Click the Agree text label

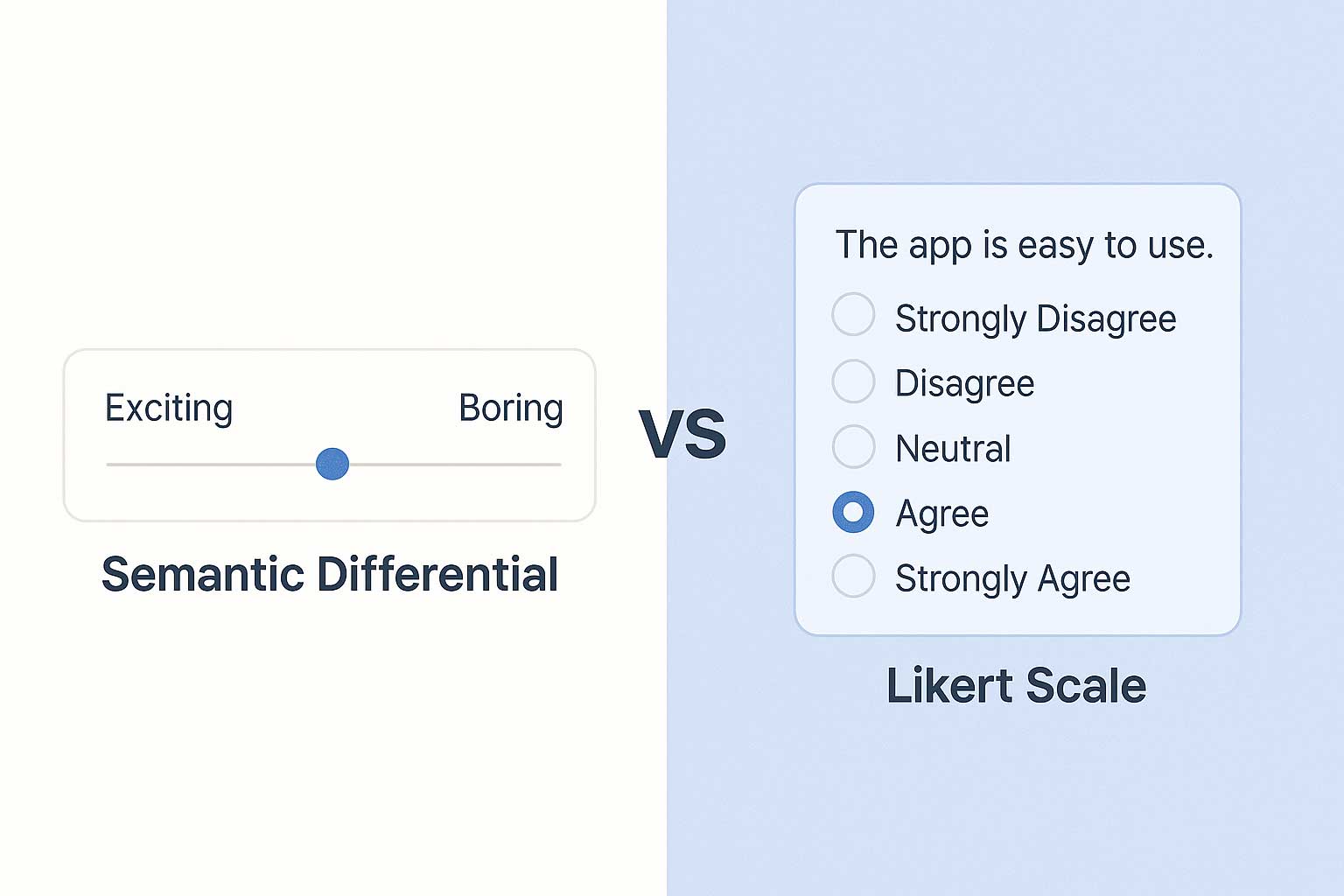pos(942,514)
